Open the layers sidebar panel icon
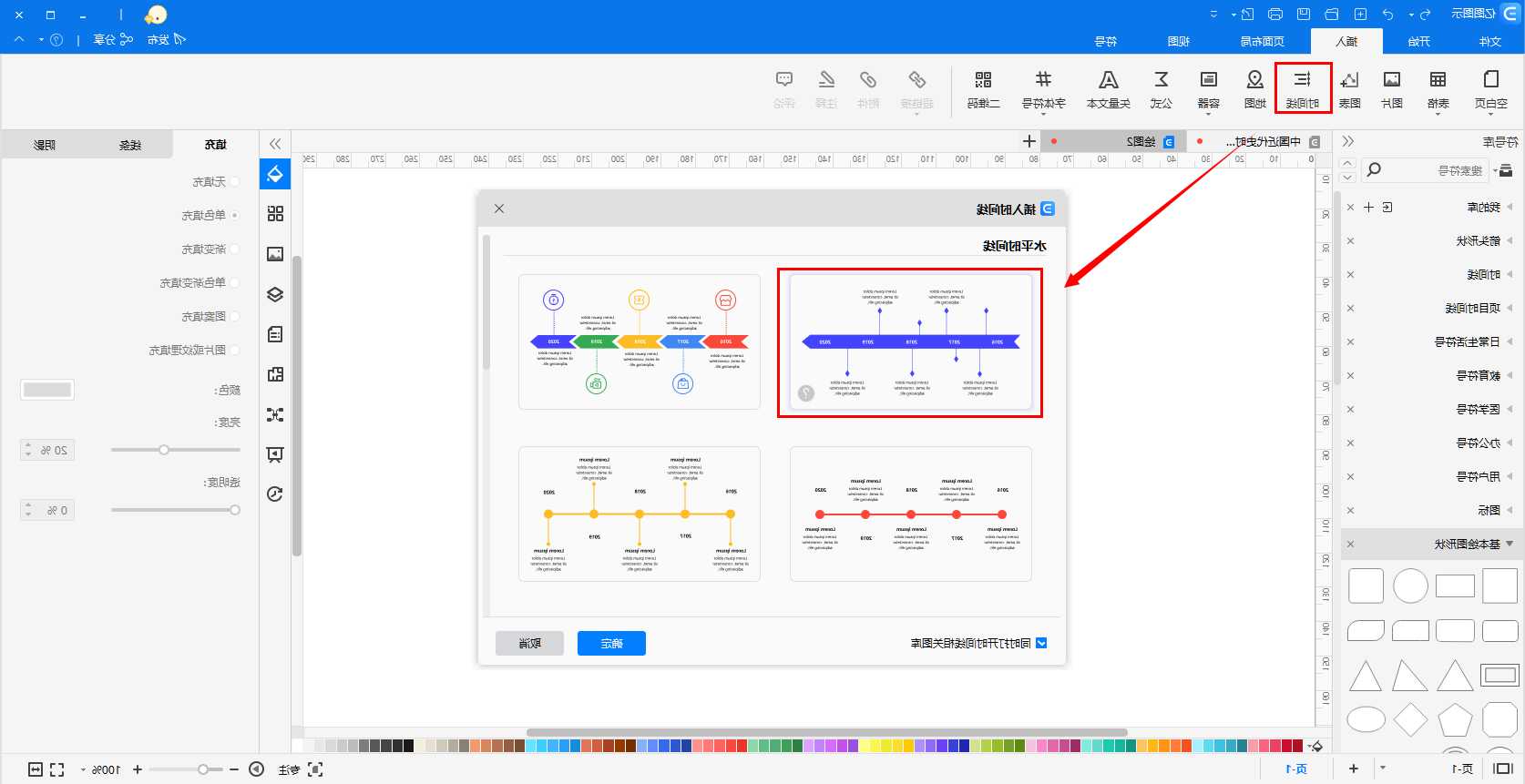Screen dimensions: 1525x784 click(x=275, y=294)
